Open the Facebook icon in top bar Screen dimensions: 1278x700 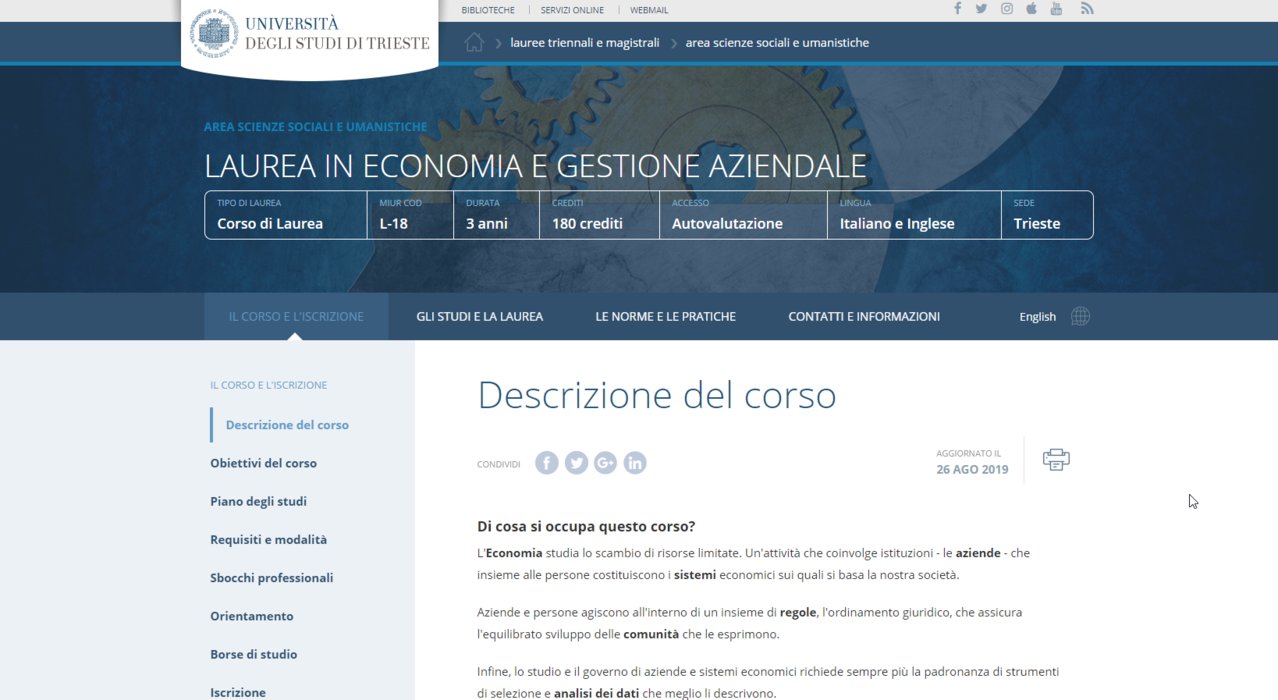click(957, 9)
